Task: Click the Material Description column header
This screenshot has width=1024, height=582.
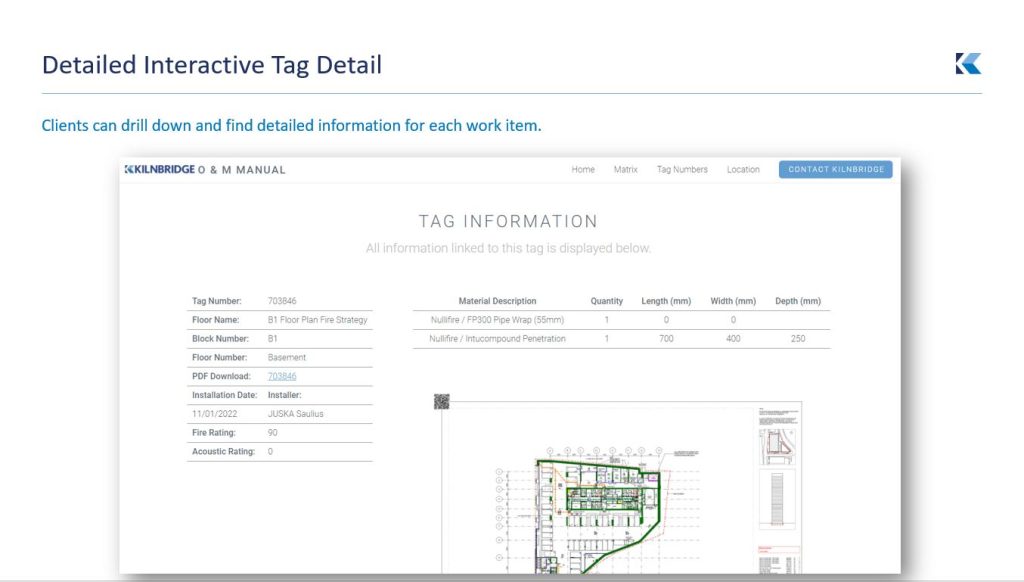Action: 497,301
